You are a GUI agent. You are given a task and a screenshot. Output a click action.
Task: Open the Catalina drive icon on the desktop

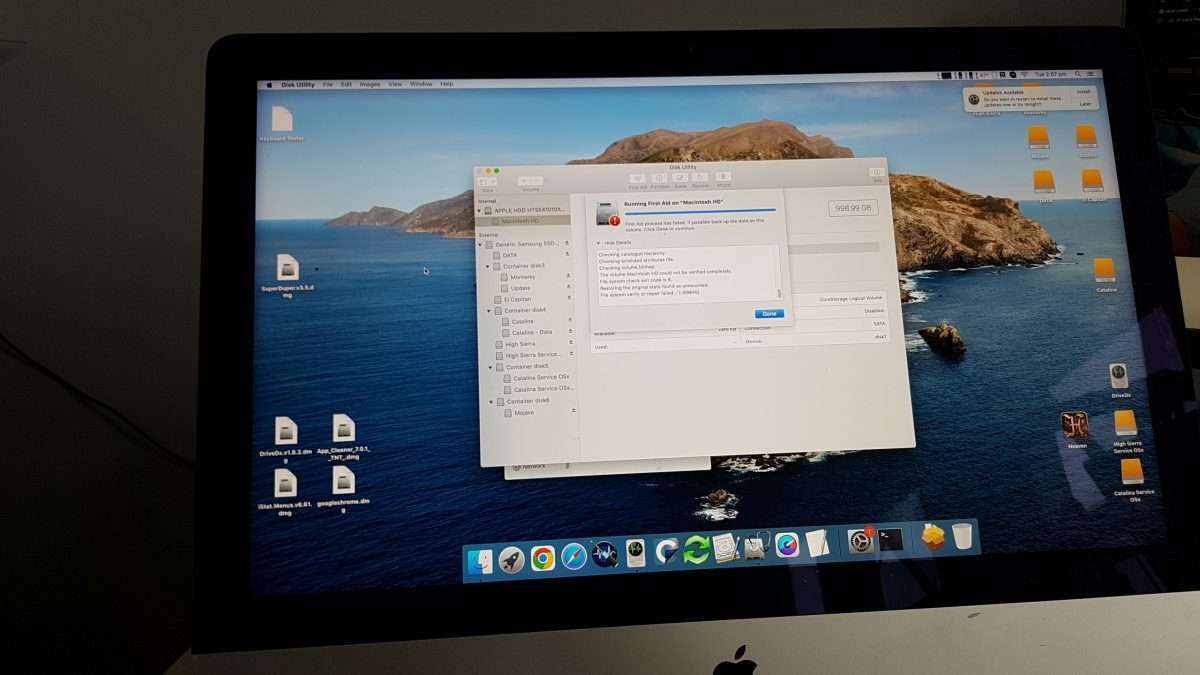1104,268
